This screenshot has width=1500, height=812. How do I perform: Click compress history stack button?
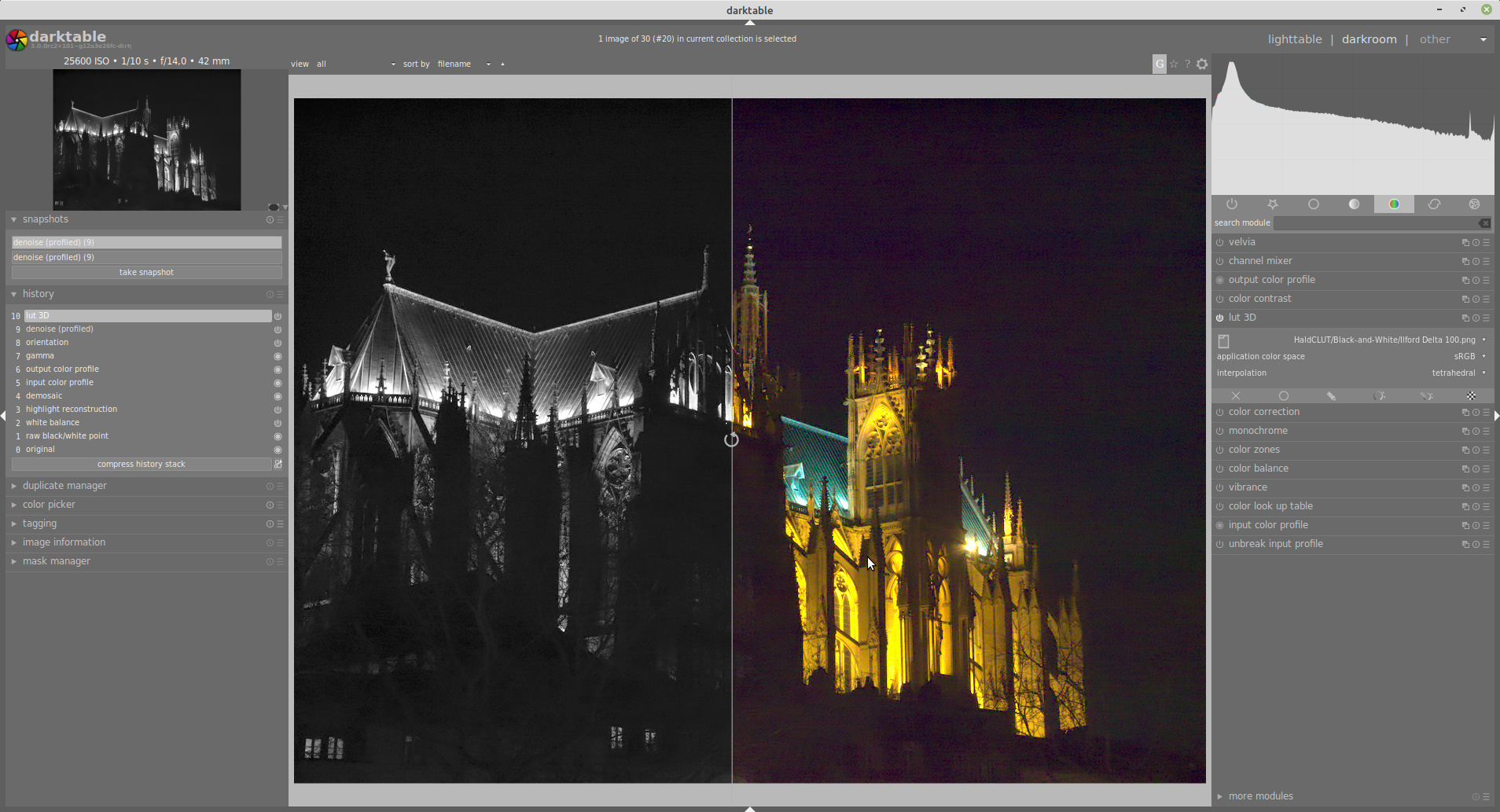pos(142,465)
